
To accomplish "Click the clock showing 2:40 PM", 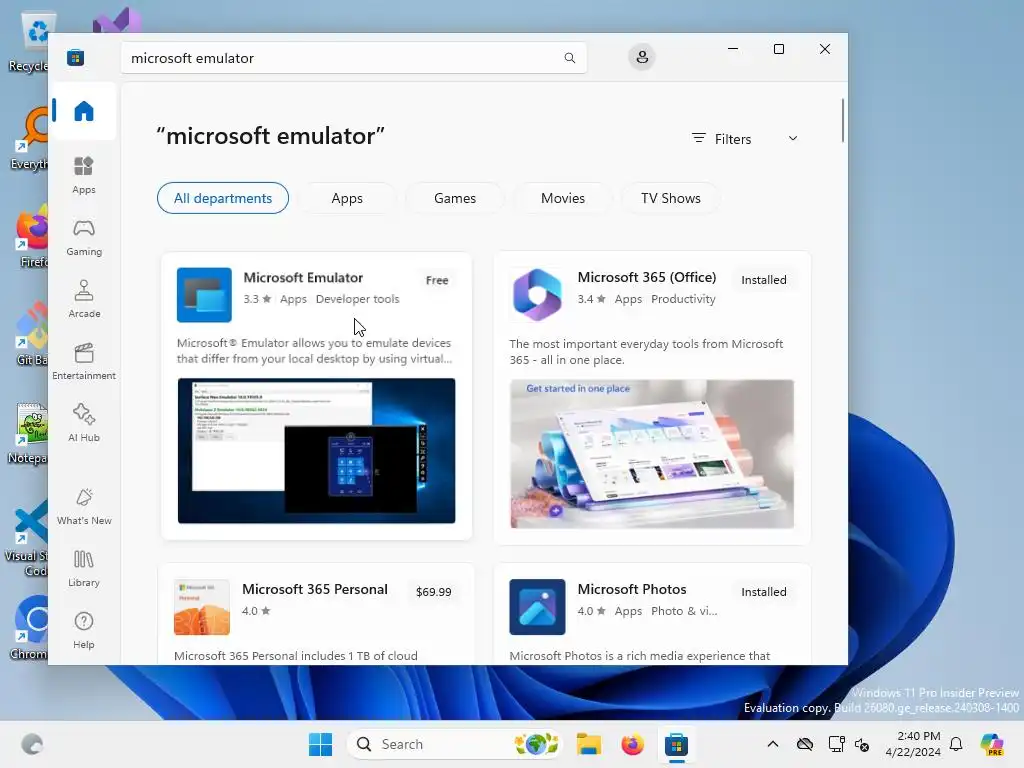I will coord(918,737).
